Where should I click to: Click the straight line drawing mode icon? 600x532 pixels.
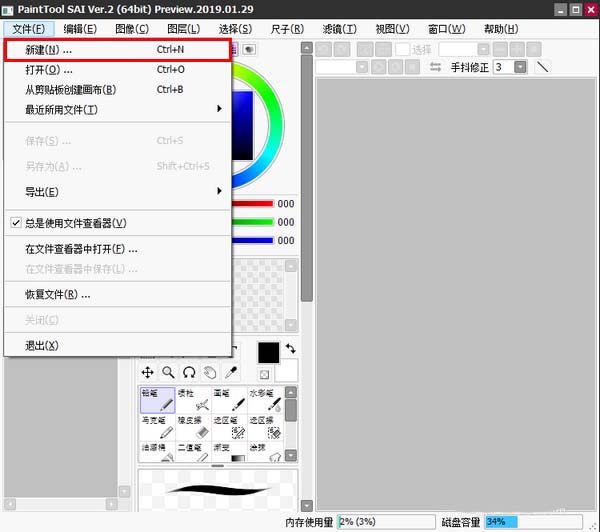point(542,67)
